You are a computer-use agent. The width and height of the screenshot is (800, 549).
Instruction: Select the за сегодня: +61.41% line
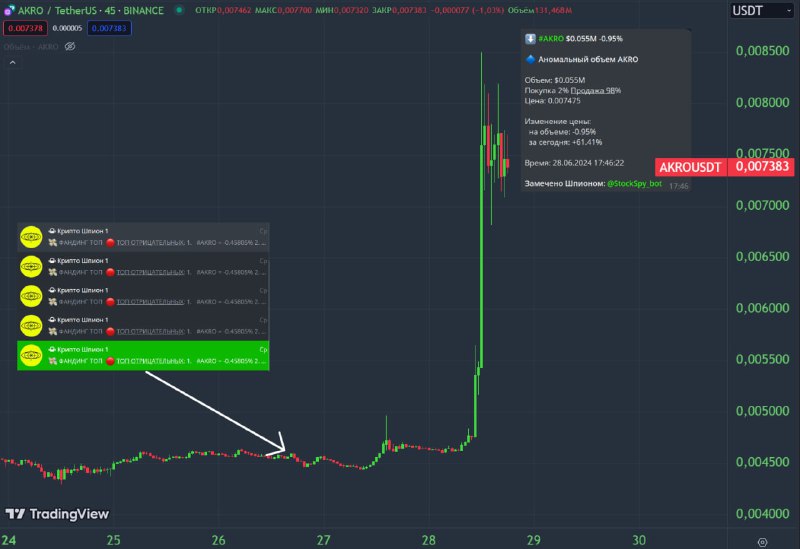click(565, 142)
